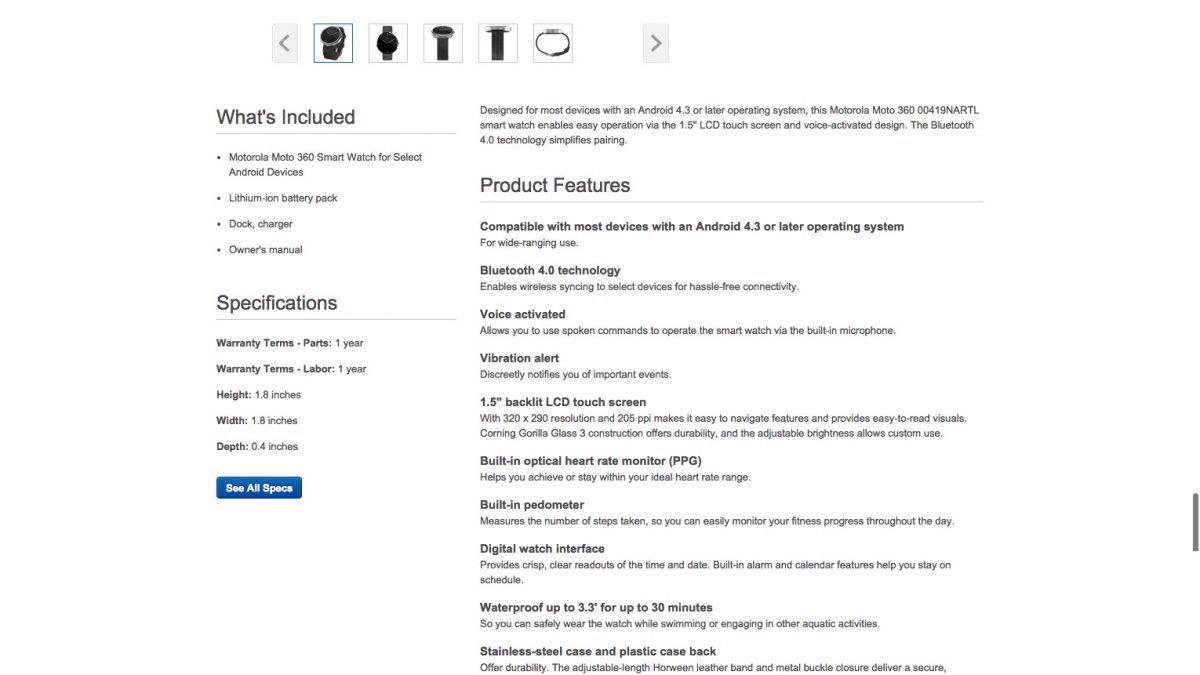The height and width of the screenshot is (675, 1200).
Task: Click the Lithium-ion battery pack list item
Action: coord(283,198)
